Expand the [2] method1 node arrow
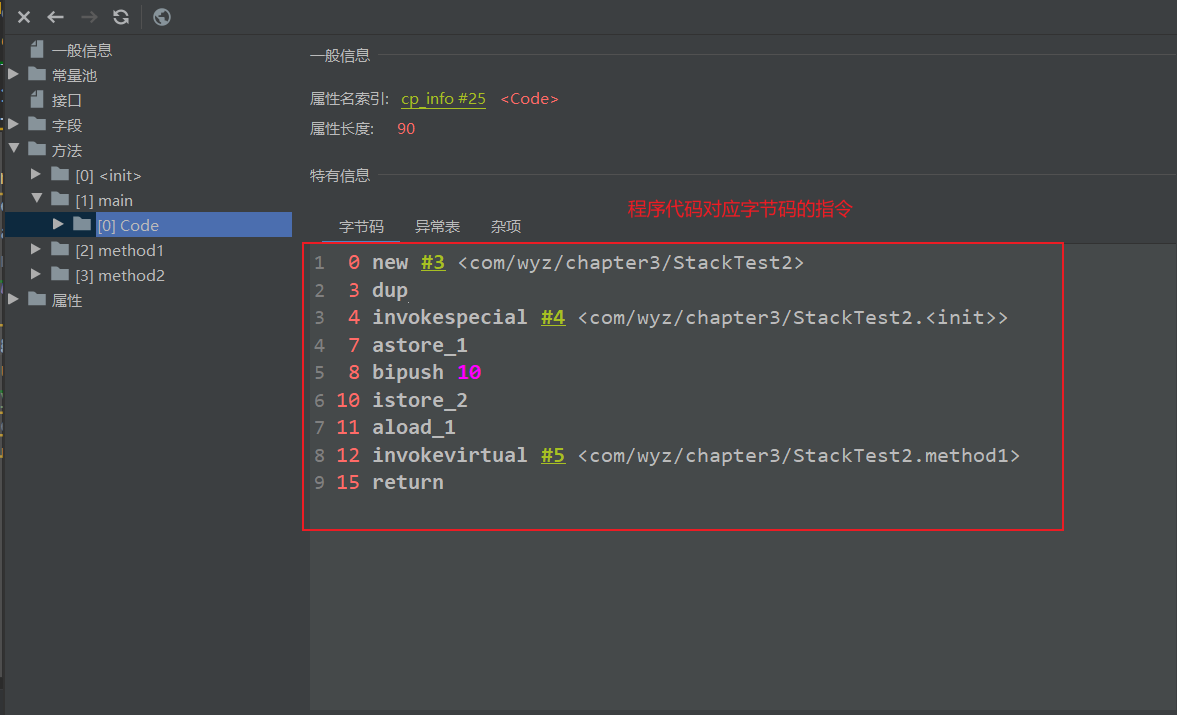Screen dimensions: 1177x715 tap(37, 250)
